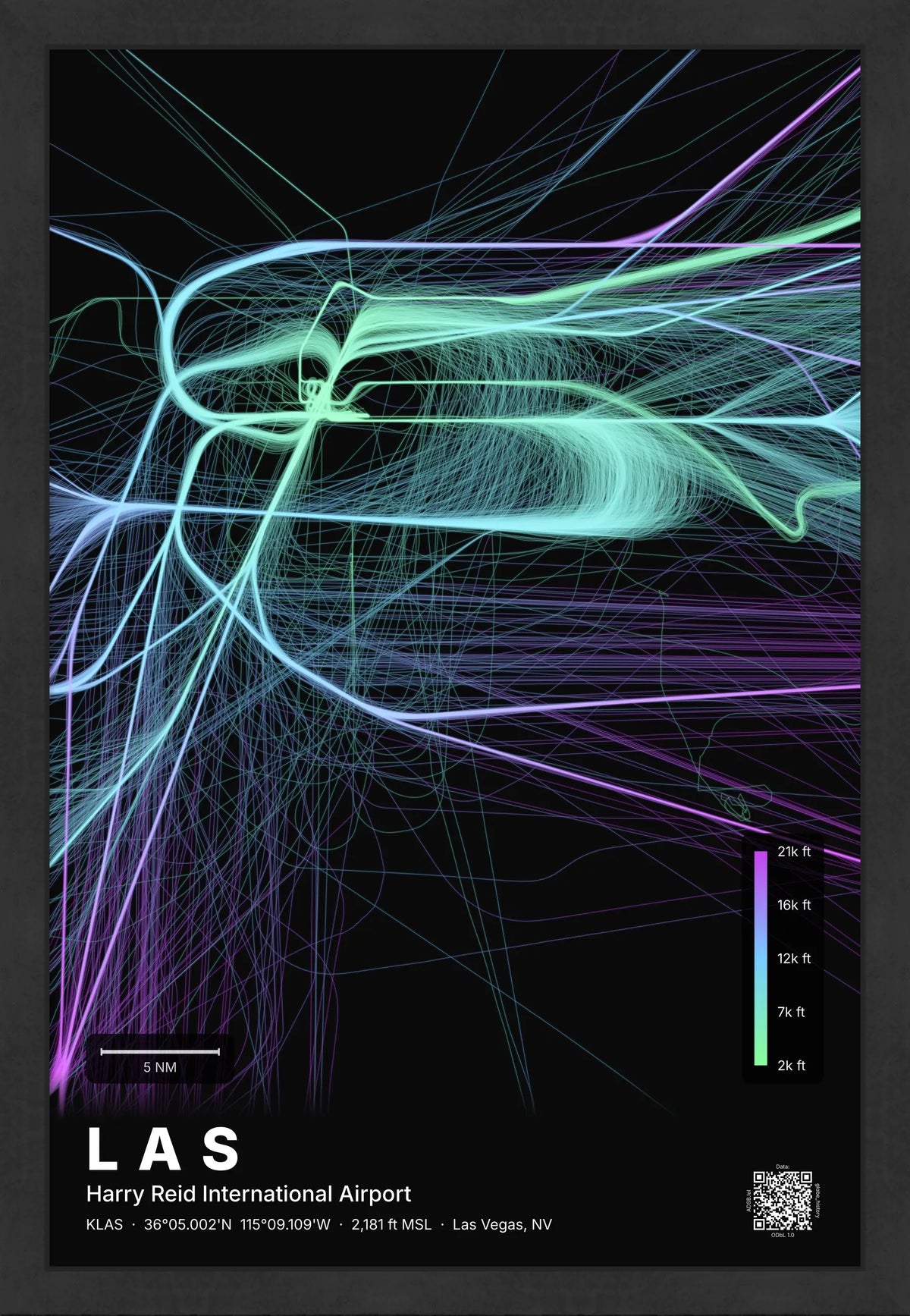Click the "ODbL 1.0" license text
The height and width of the screenshot is (1316, 910).
783,1236
